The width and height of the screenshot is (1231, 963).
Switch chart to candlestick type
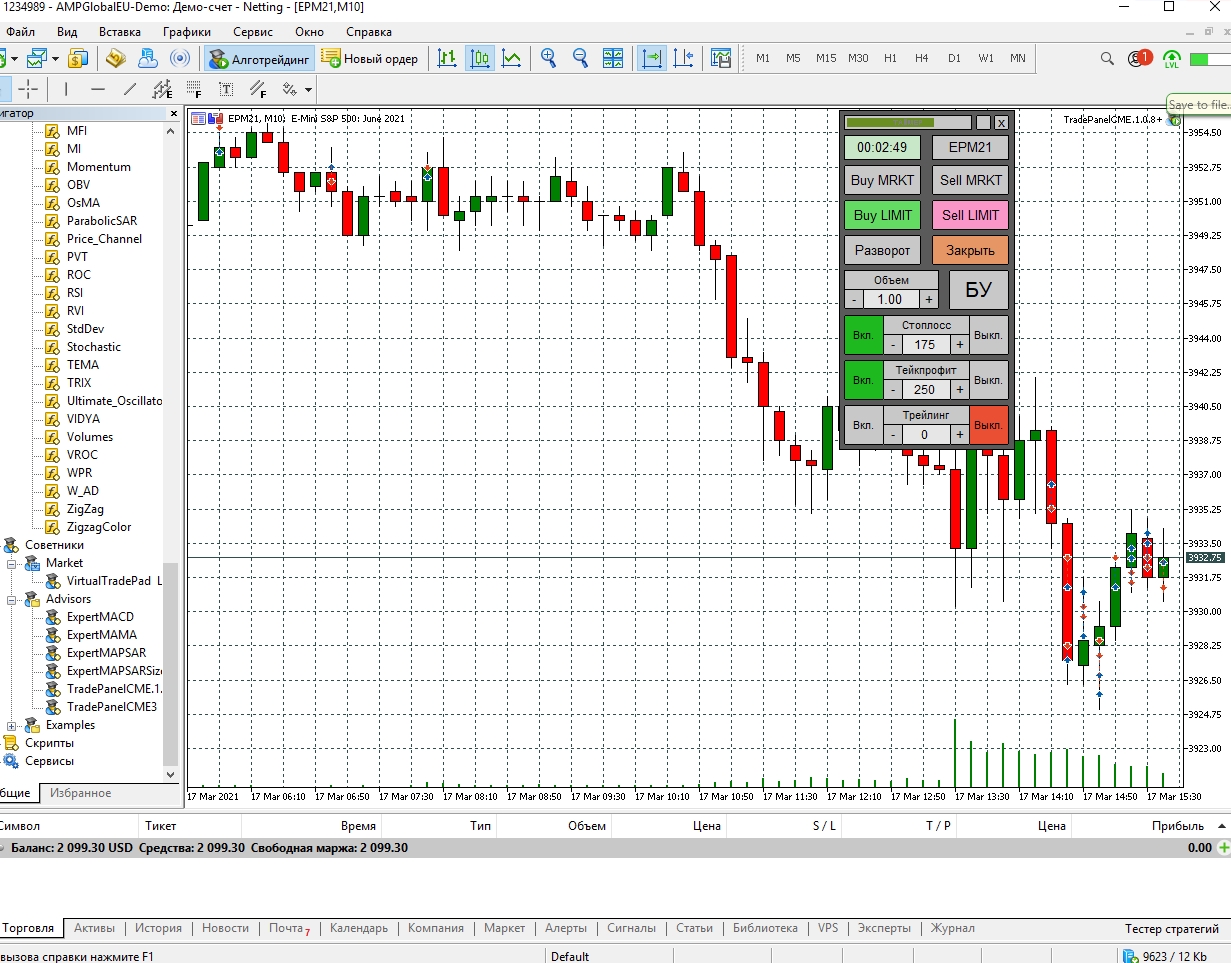(x=480, y=59)
